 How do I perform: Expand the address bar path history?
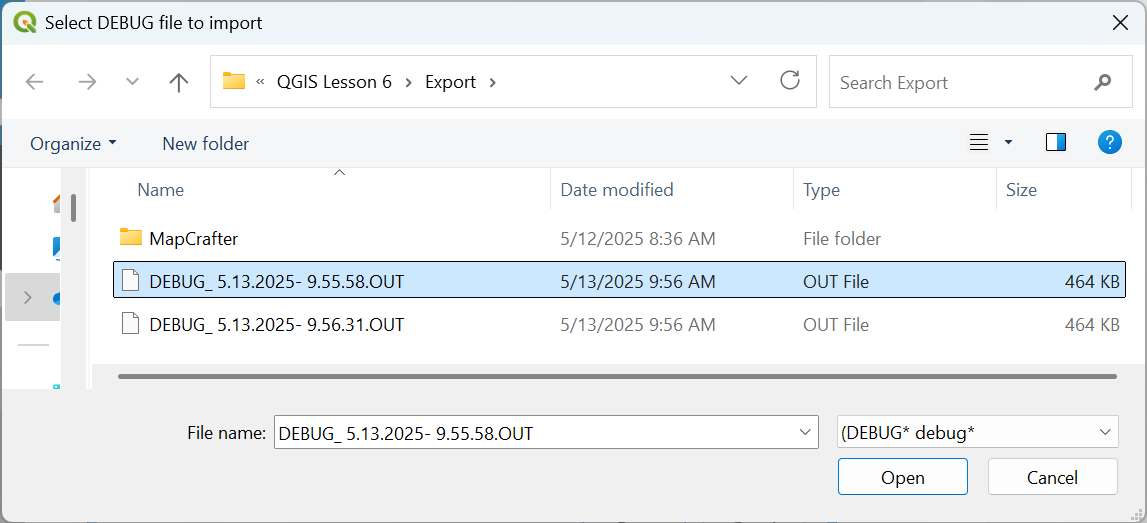pyautogui.click(x=739, y=81)
